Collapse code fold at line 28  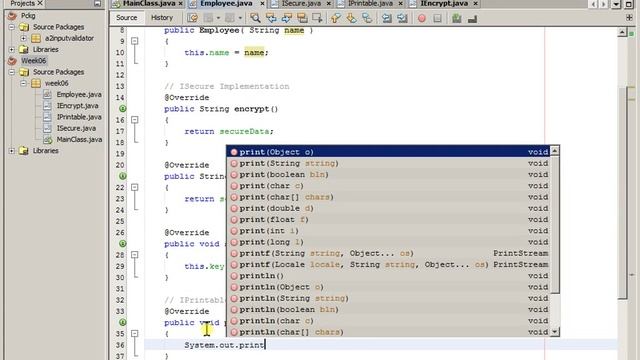click(134, 255)
